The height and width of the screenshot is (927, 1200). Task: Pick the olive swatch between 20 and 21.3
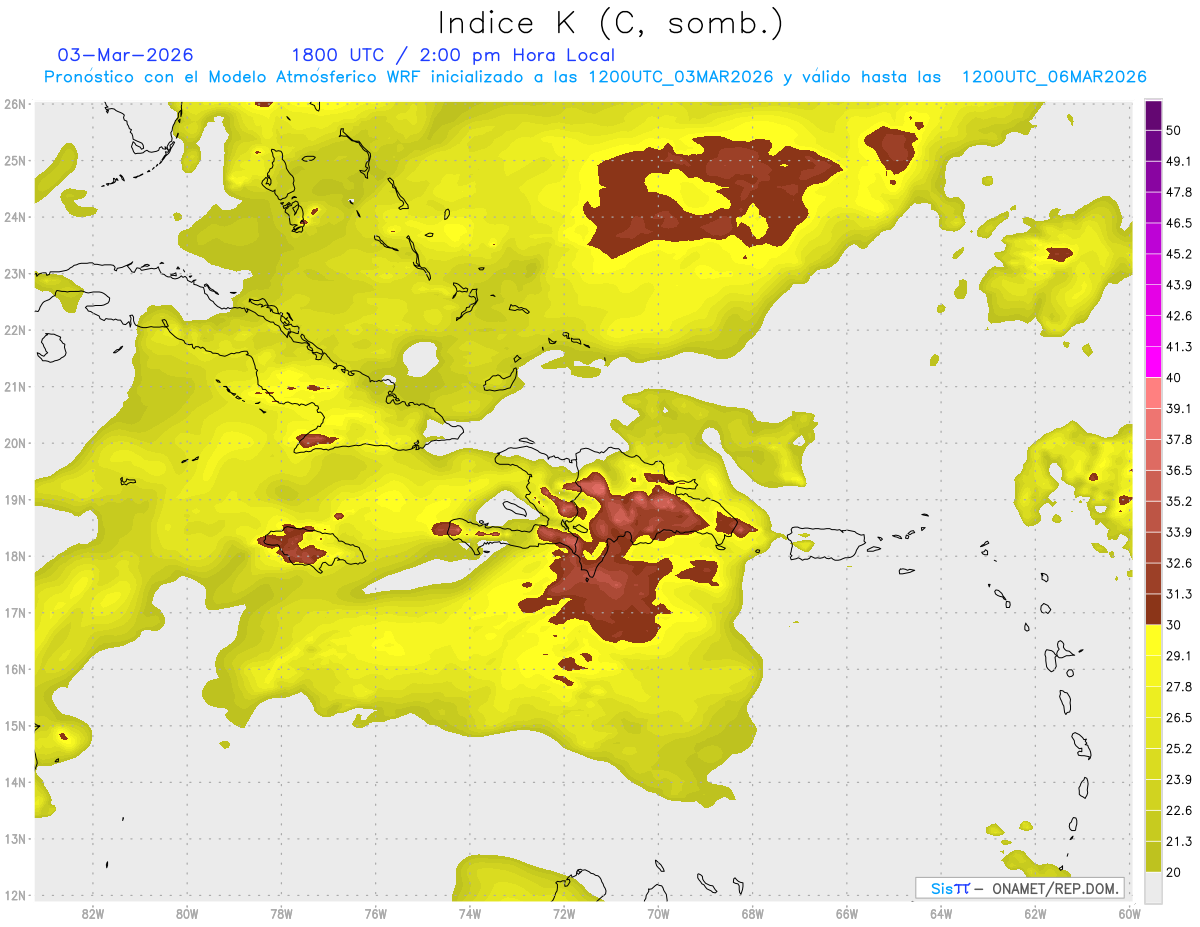(x=1153, y=857)
